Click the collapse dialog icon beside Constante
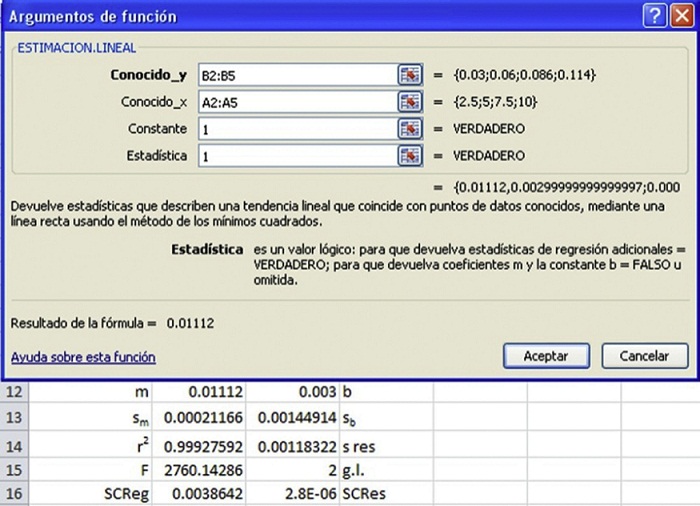 click(409, 129)
